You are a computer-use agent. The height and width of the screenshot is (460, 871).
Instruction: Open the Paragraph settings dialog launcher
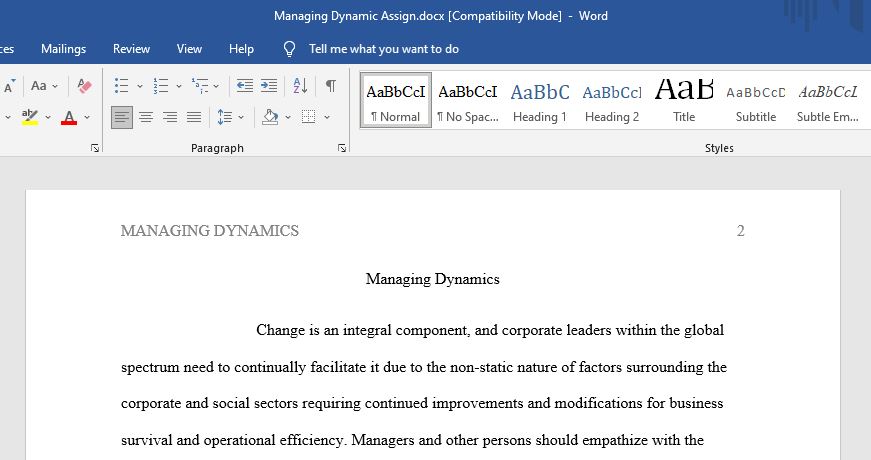tap(342, 148)
